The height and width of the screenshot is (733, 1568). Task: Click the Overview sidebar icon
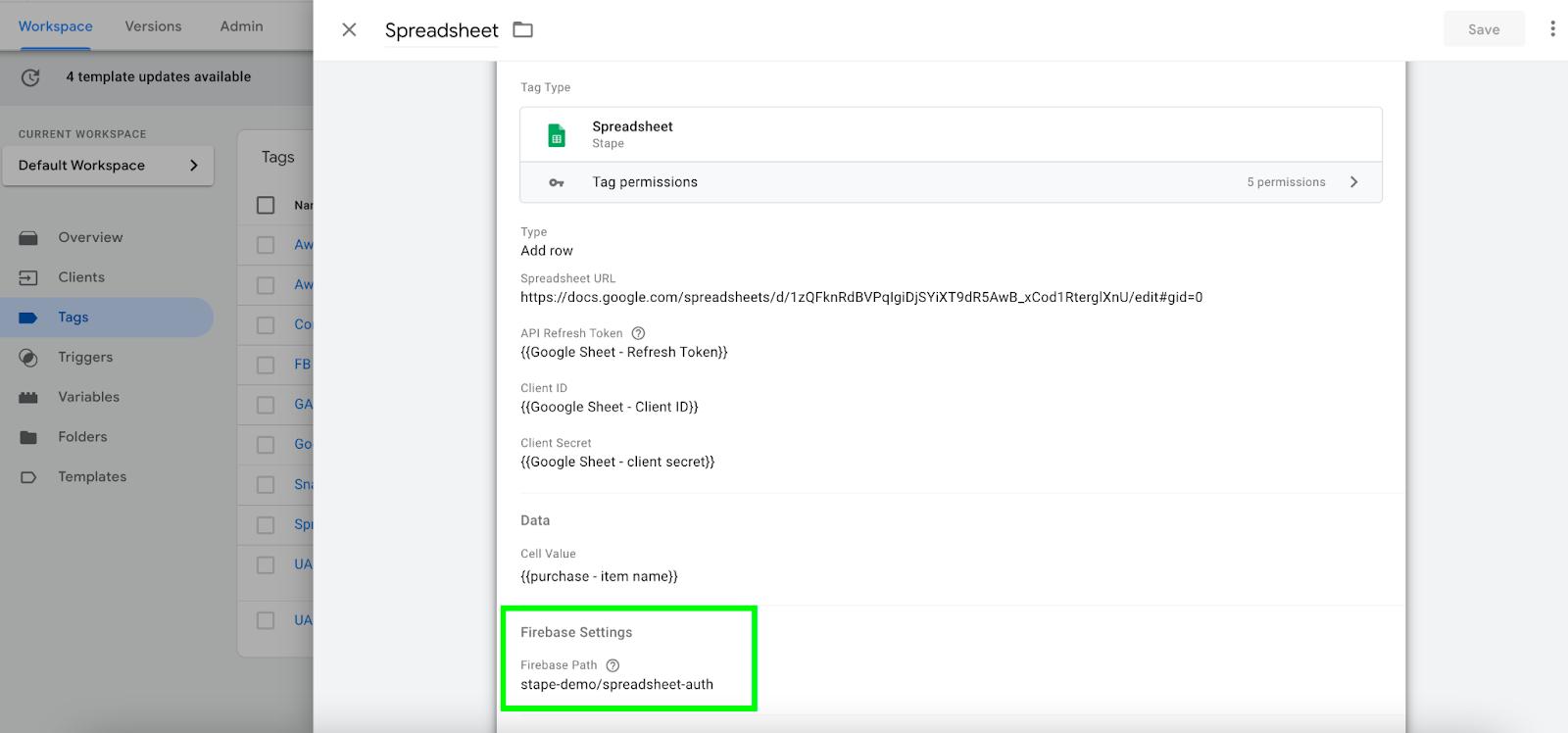click(x=28, y=237)
